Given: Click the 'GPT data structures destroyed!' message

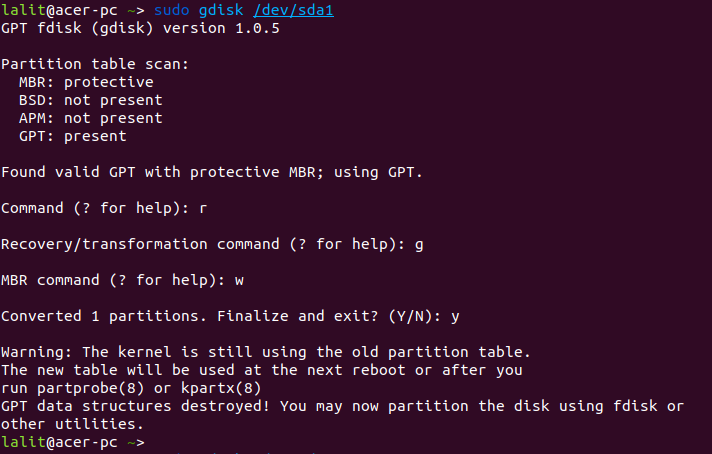Looking at the screenshot, I should pos(342,406).
